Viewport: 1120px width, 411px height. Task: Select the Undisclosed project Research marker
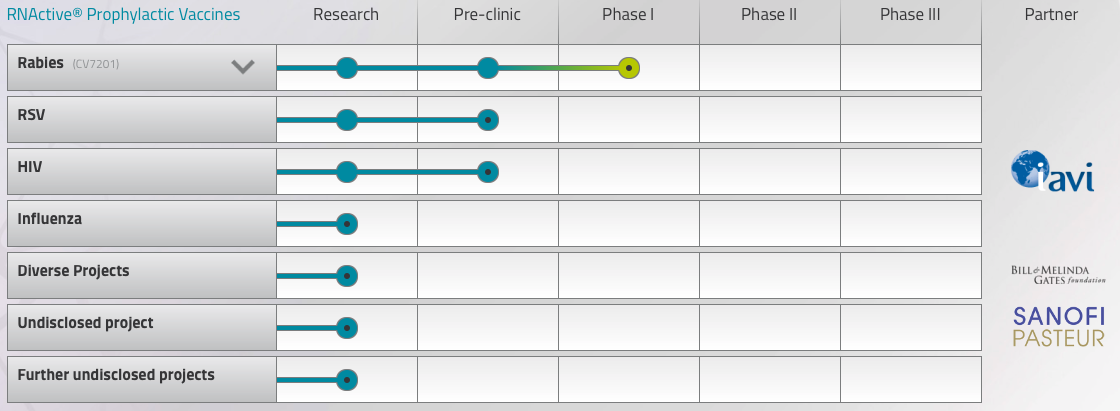346,328
